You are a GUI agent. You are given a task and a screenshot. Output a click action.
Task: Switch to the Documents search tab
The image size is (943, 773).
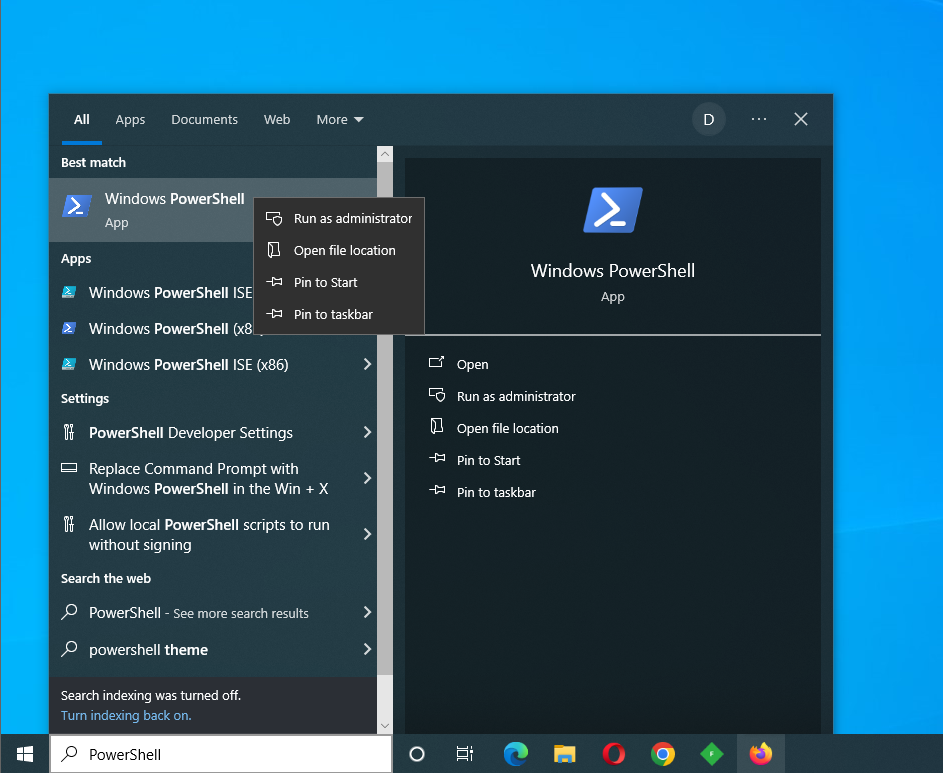click(204, 119)
